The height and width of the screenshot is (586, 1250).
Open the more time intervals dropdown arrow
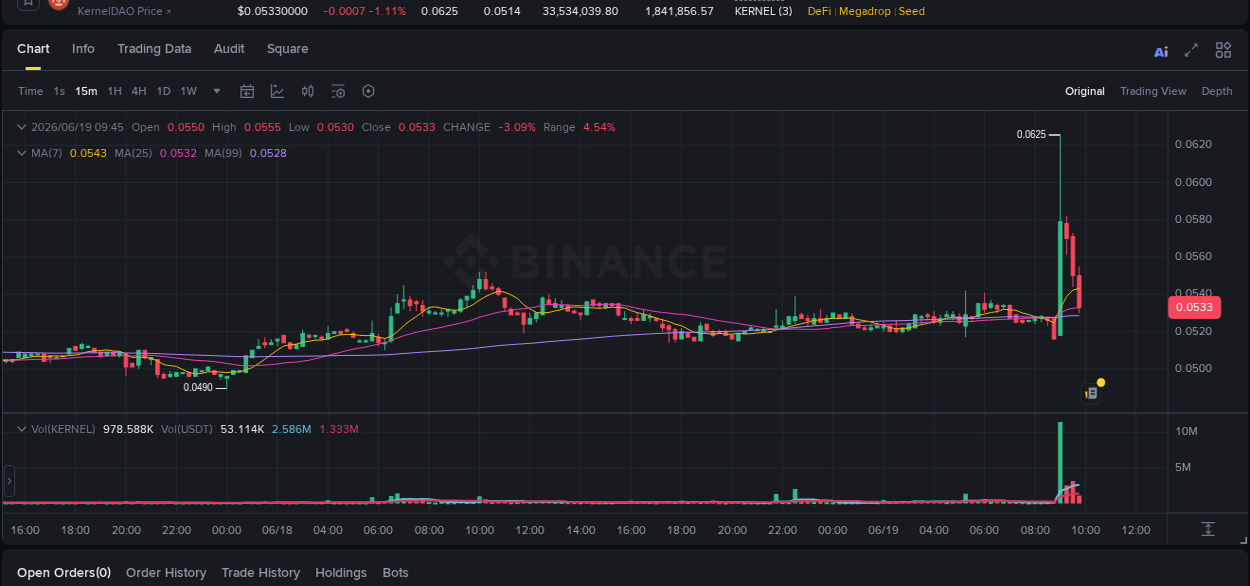217,91
